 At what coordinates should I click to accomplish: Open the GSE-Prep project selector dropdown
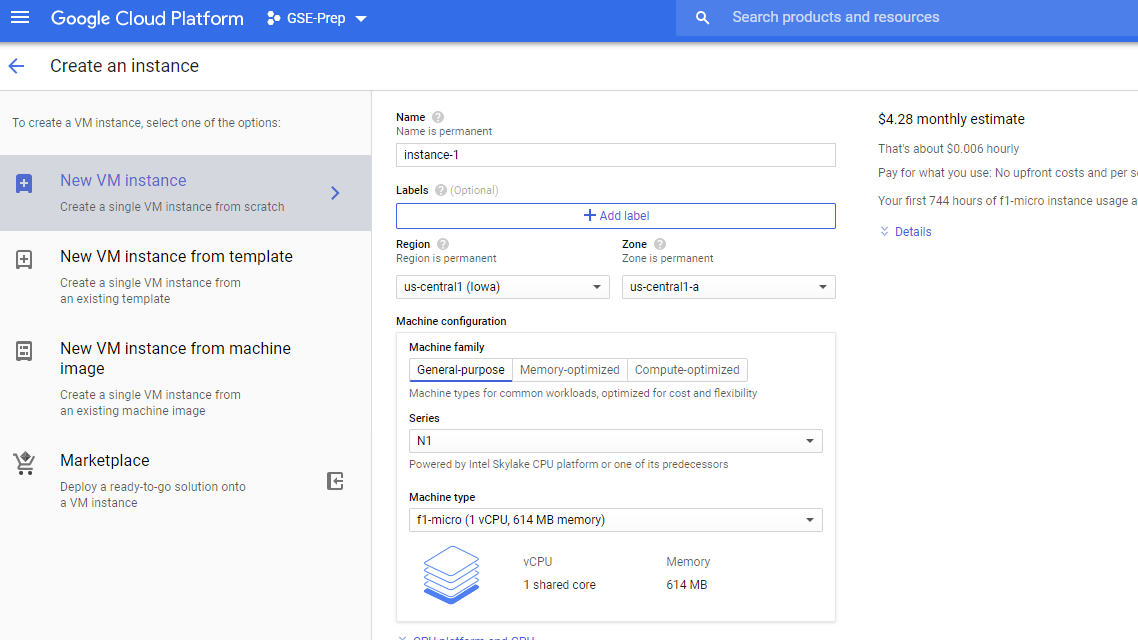point(317,18)
